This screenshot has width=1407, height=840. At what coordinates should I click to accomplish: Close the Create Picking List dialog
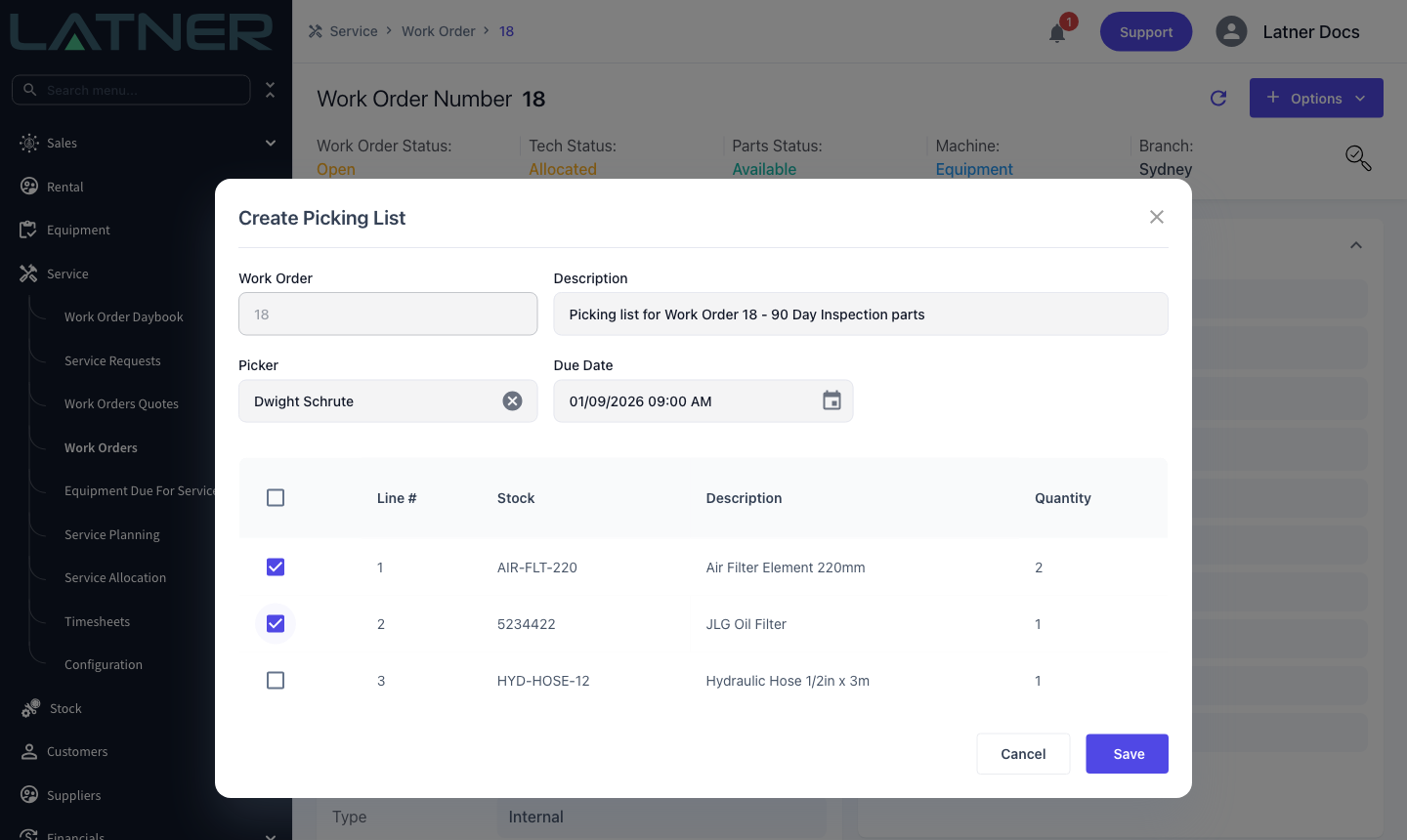coord(1157,217)
